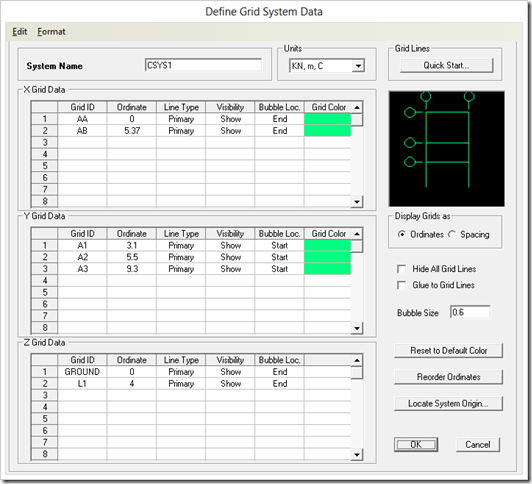Screen dimensions: 532x484
Task: Click Visibility 'Show' in A3 row
Action: pos(230,269)
